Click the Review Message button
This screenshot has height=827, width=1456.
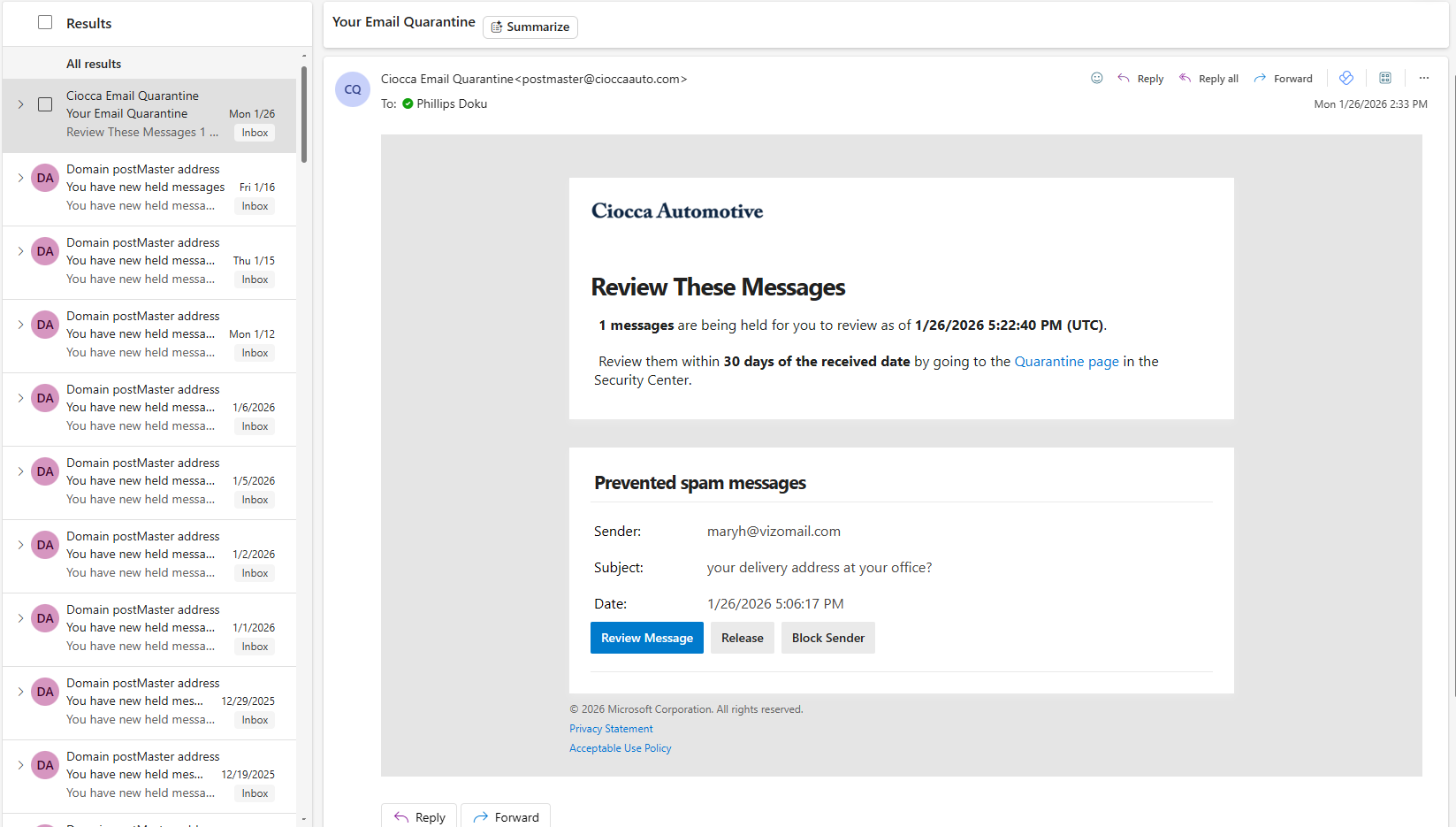(647, 638)
